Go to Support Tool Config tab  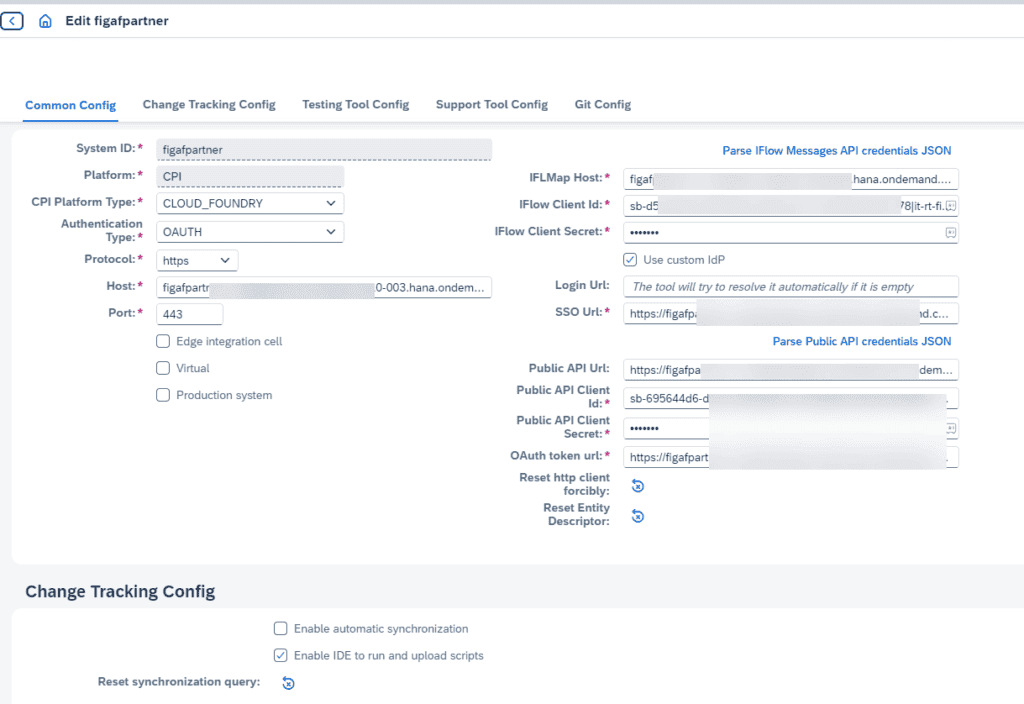click(x=492, y=104)
